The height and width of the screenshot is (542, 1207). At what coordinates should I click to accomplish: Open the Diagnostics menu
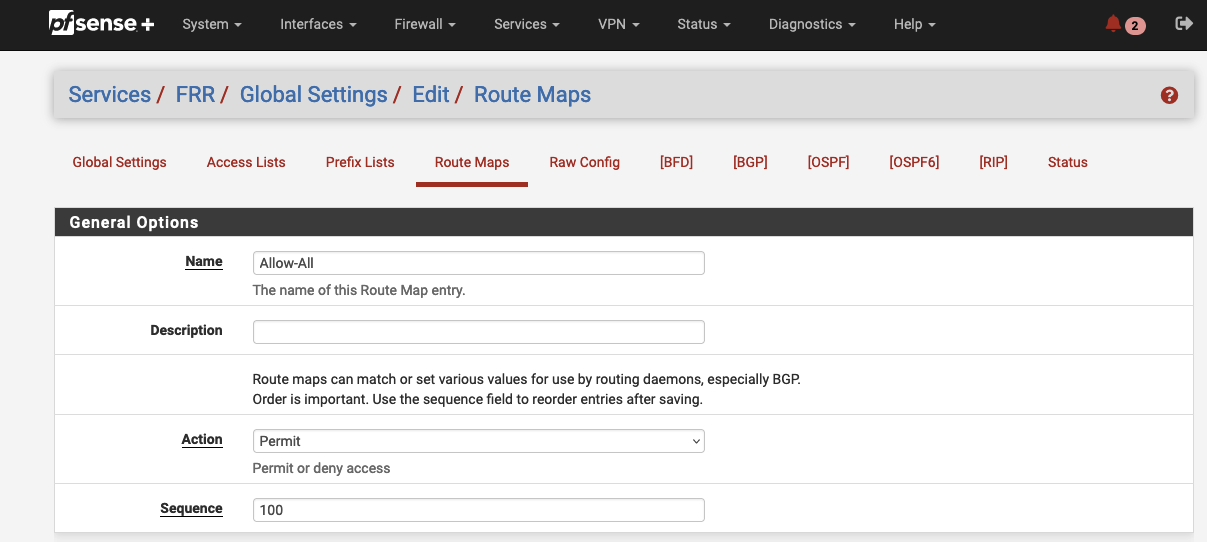click(x=812, y=24)
